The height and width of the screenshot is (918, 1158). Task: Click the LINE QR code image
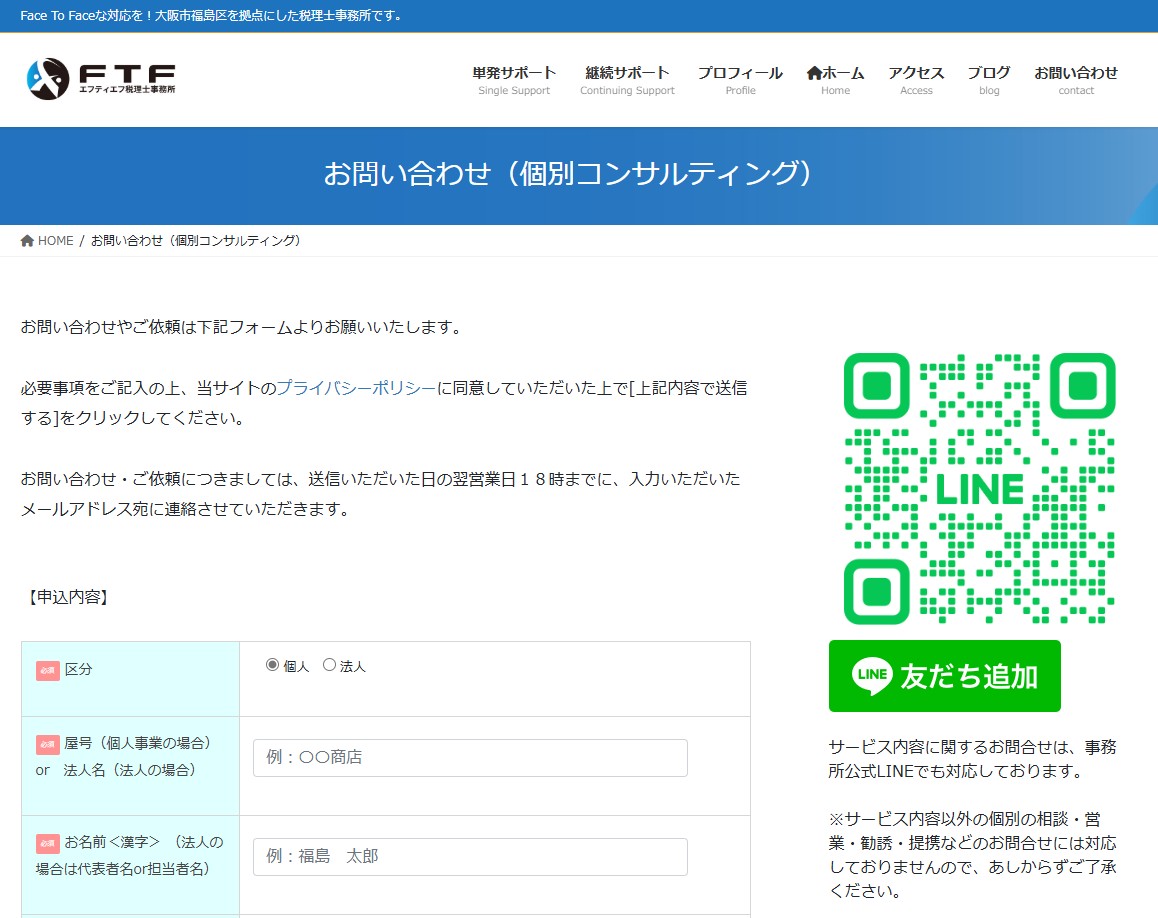click(979, 489)
